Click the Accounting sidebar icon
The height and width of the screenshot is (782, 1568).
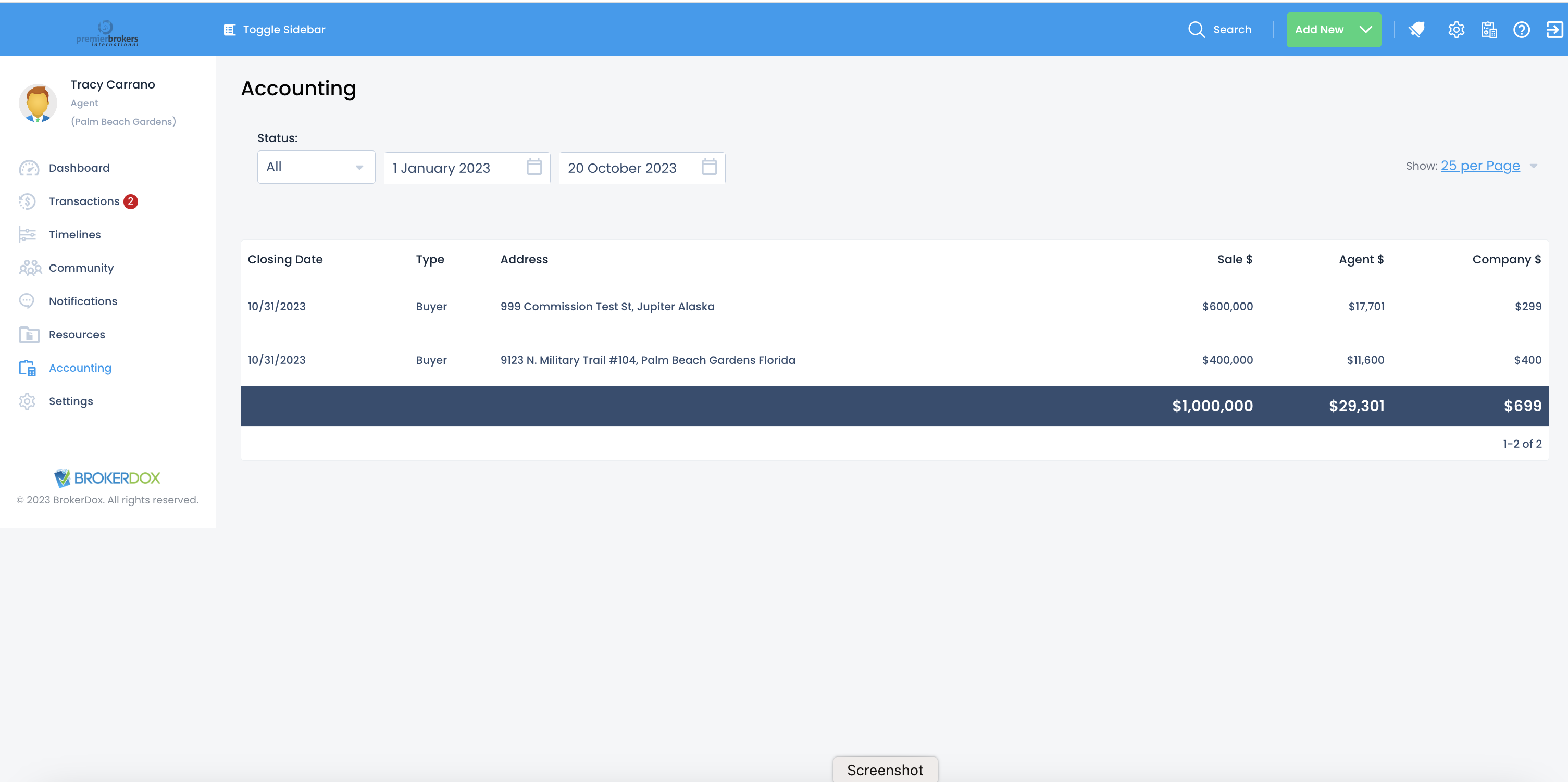pos(28,368)
